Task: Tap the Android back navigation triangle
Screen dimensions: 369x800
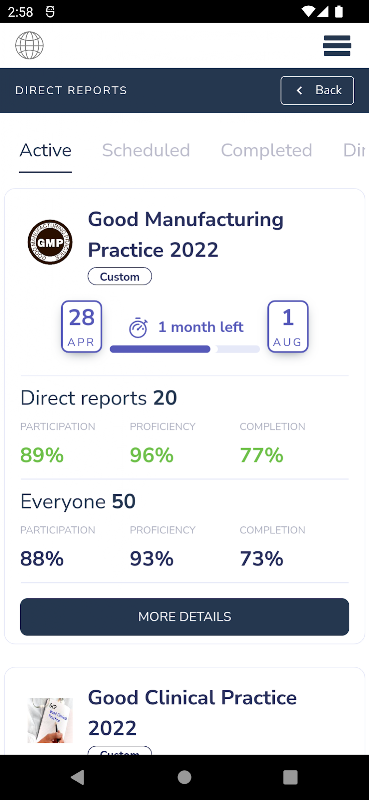Action: (78, 777)
